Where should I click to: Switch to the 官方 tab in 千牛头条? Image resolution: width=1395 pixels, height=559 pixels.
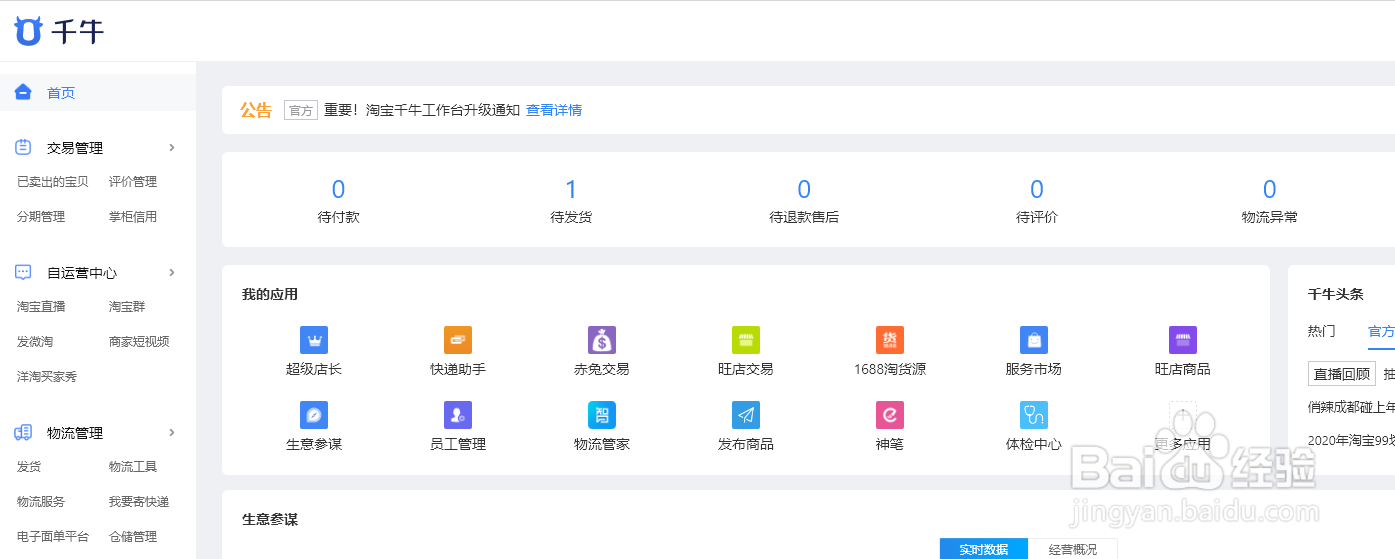tap(1381, 331)
